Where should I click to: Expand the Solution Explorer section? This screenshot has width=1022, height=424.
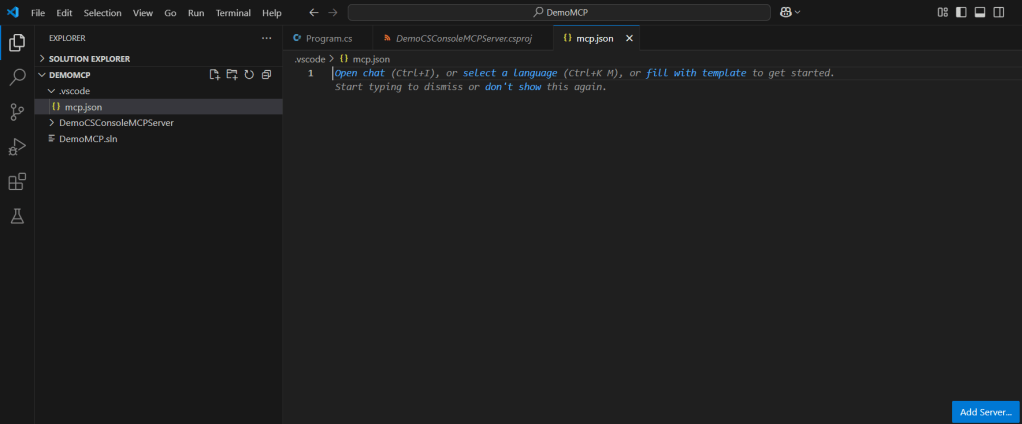pyautogui.click(x=89, y=59)
